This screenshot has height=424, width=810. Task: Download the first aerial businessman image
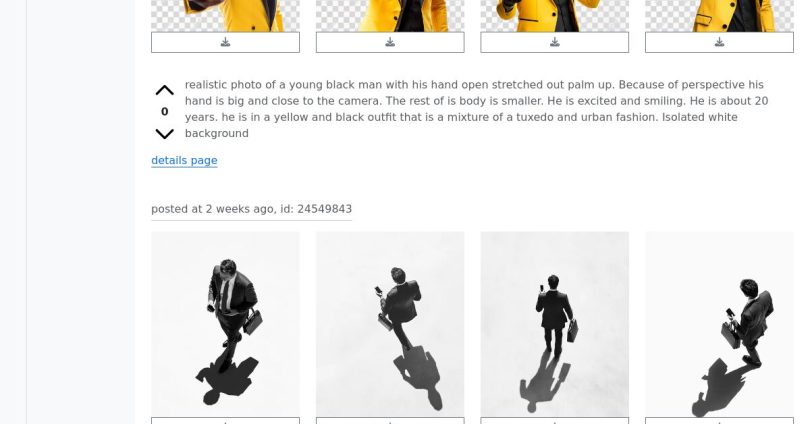(x=225, y=420)
